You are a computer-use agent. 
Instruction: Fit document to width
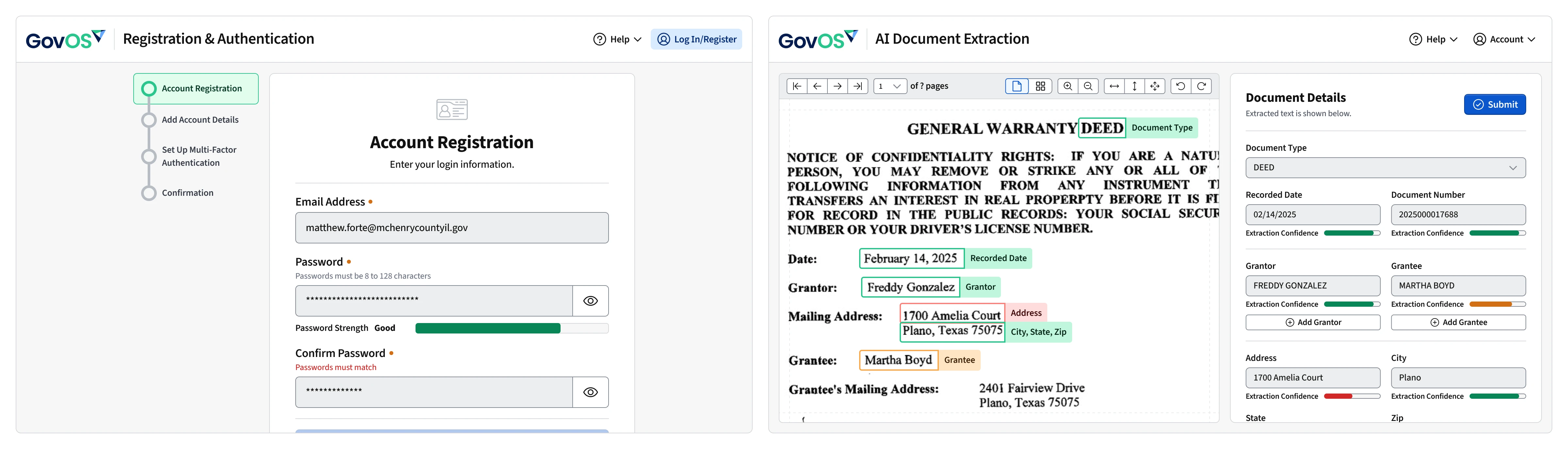point(1114,86)
